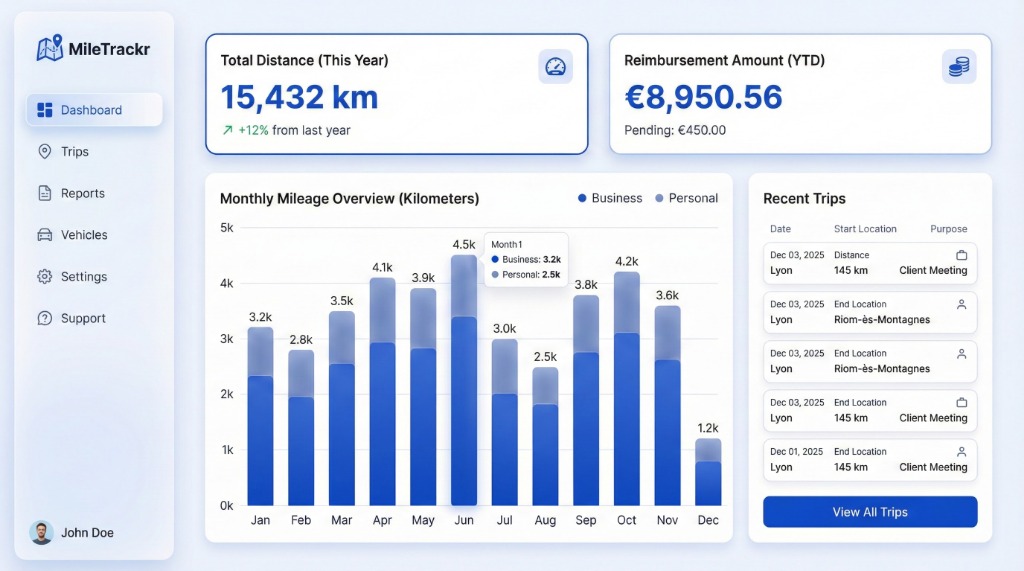Viewport: 1024px width, 571px height.
Task: Click the speedometer icon on Total Distance card
Action: coord(555,67)
